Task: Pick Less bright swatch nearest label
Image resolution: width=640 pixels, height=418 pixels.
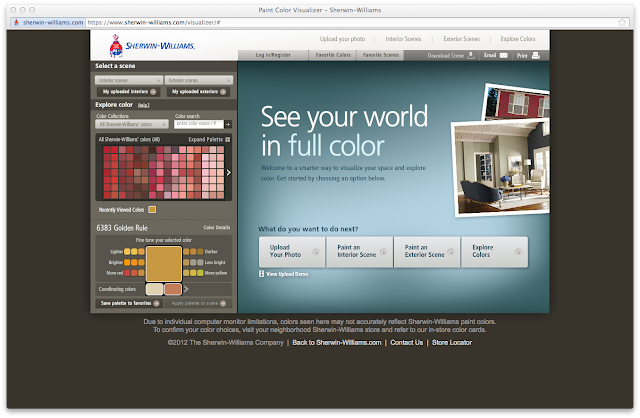Action: coord(200,262)
